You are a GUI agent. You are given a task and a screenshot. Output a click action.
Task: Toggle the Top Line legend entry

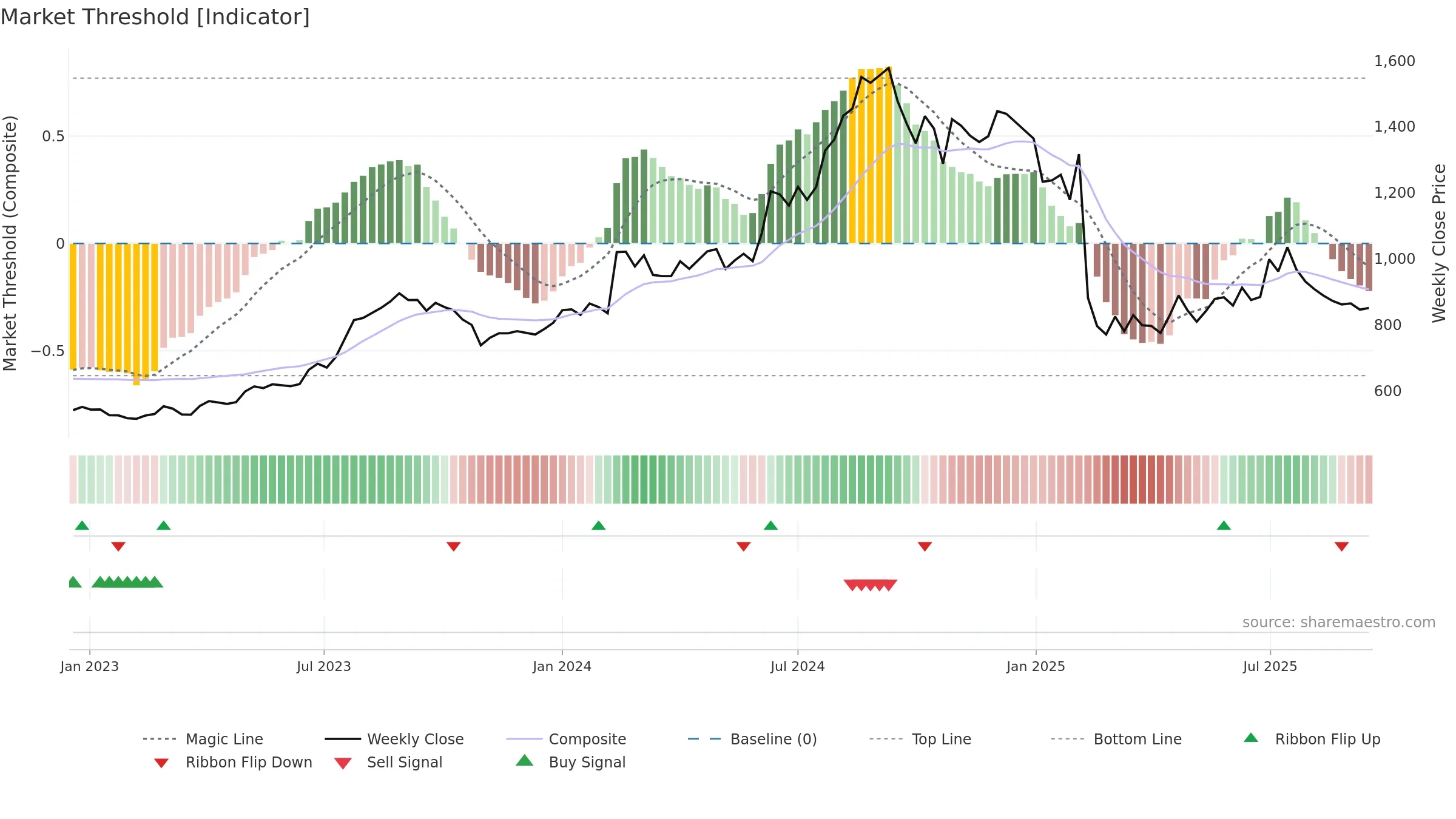coord(920,739)
